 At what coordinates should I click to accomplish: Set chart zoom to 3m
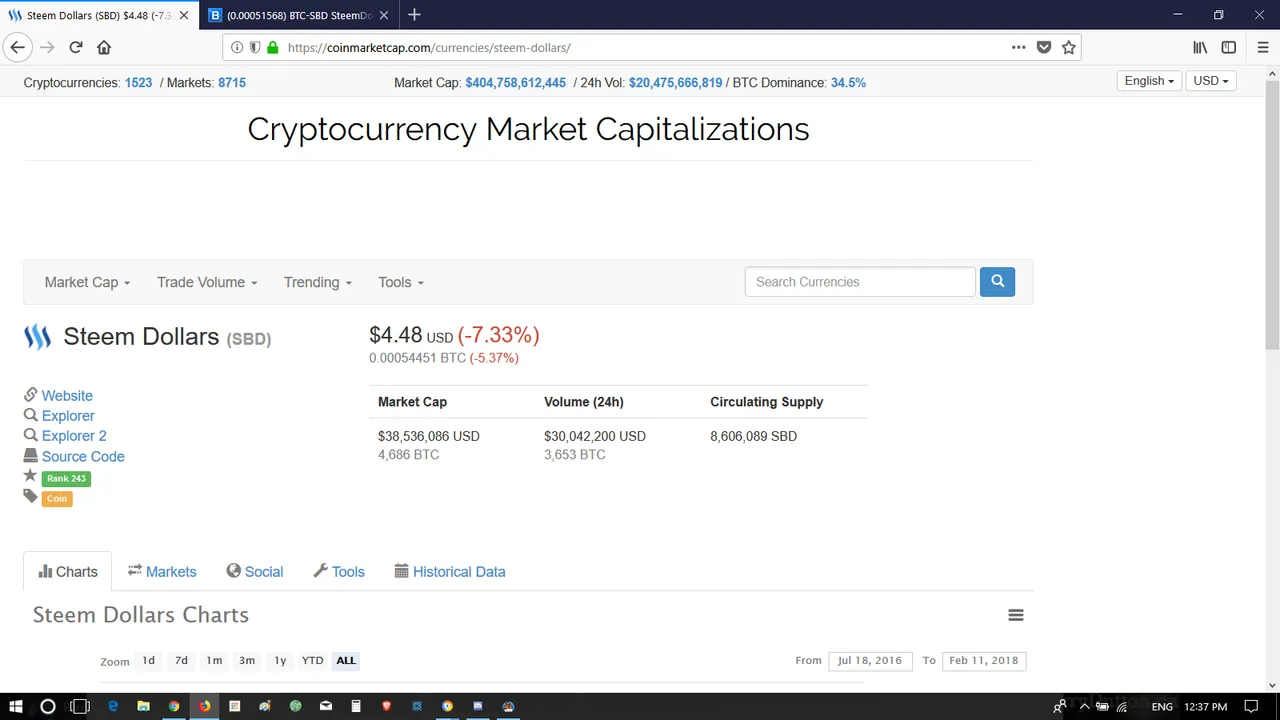[247, 660]
